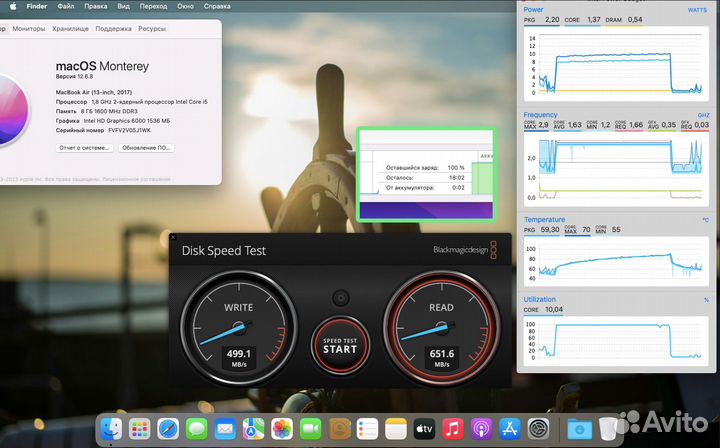Switch to the Поддержка tab
Screen dimensions: 720x448
tap(113, 28)
